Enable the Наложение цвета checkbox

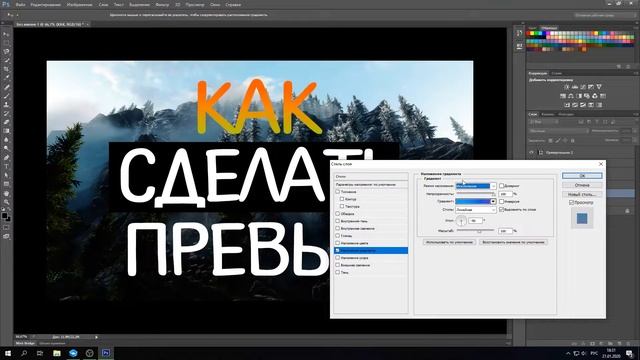(338, 243)
